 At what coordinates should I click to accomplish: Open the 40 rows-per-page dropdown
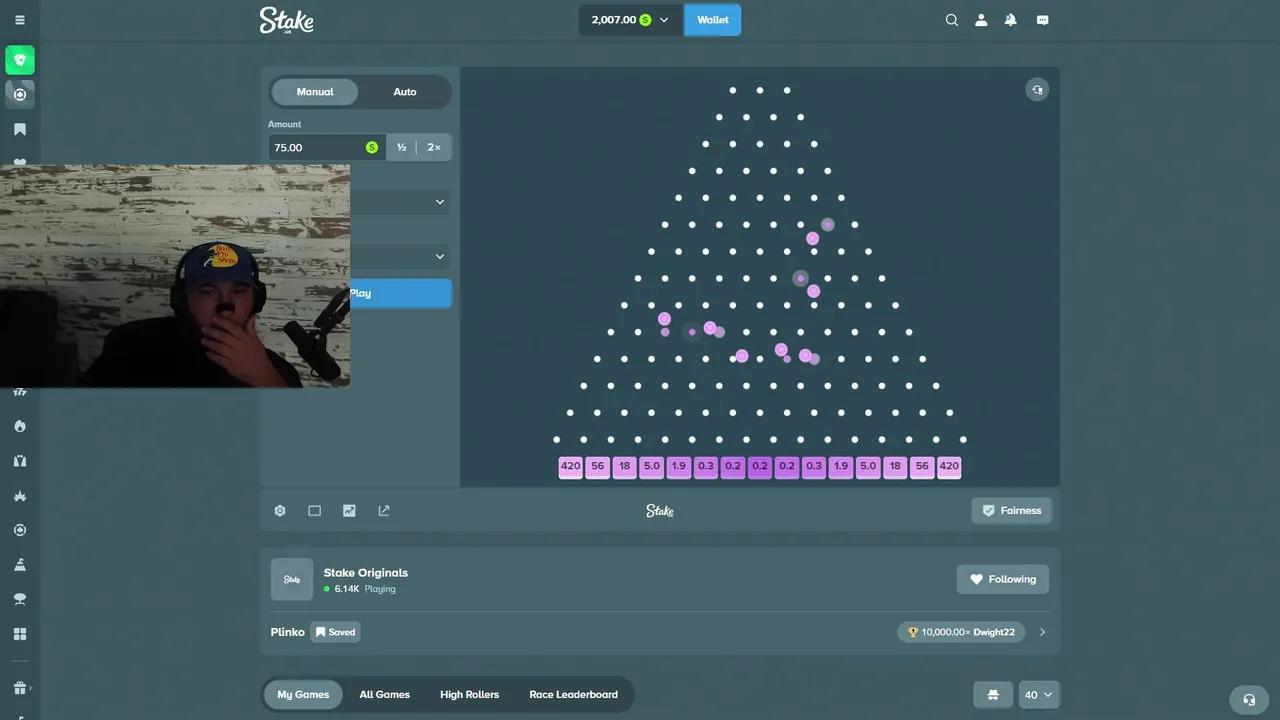pyautogui.click(x=1038, y=695)
